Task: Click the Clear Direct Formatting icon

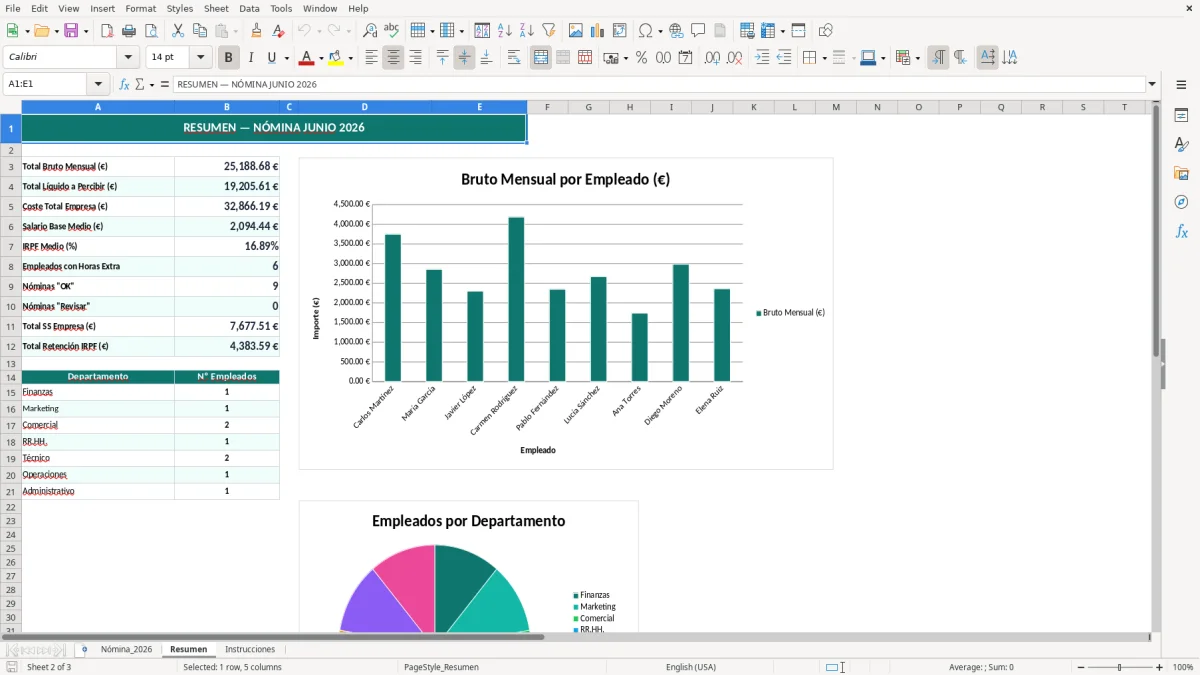Action: (278, 31)
